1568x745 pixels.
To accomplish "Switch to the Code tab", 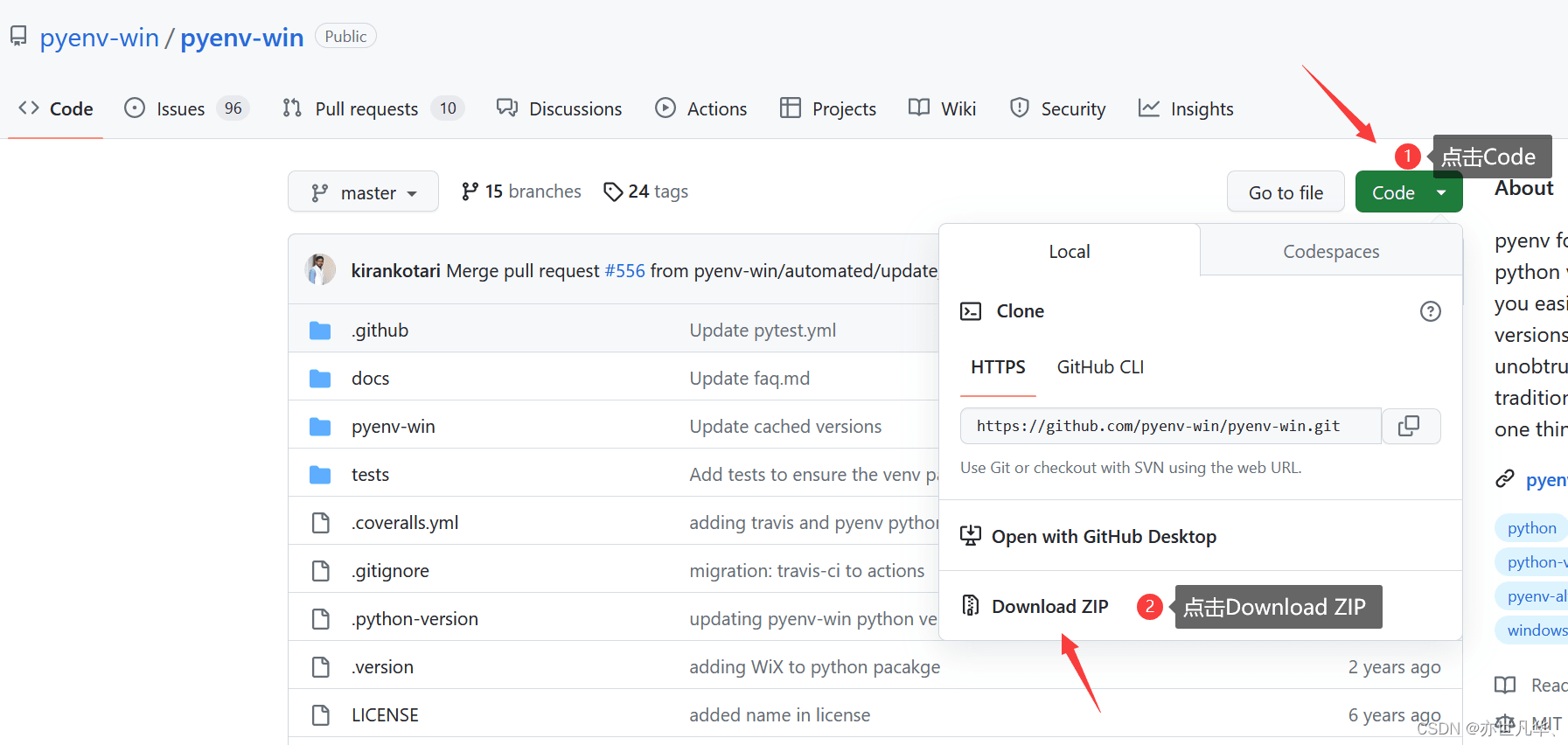I will [x=56, y=108].
